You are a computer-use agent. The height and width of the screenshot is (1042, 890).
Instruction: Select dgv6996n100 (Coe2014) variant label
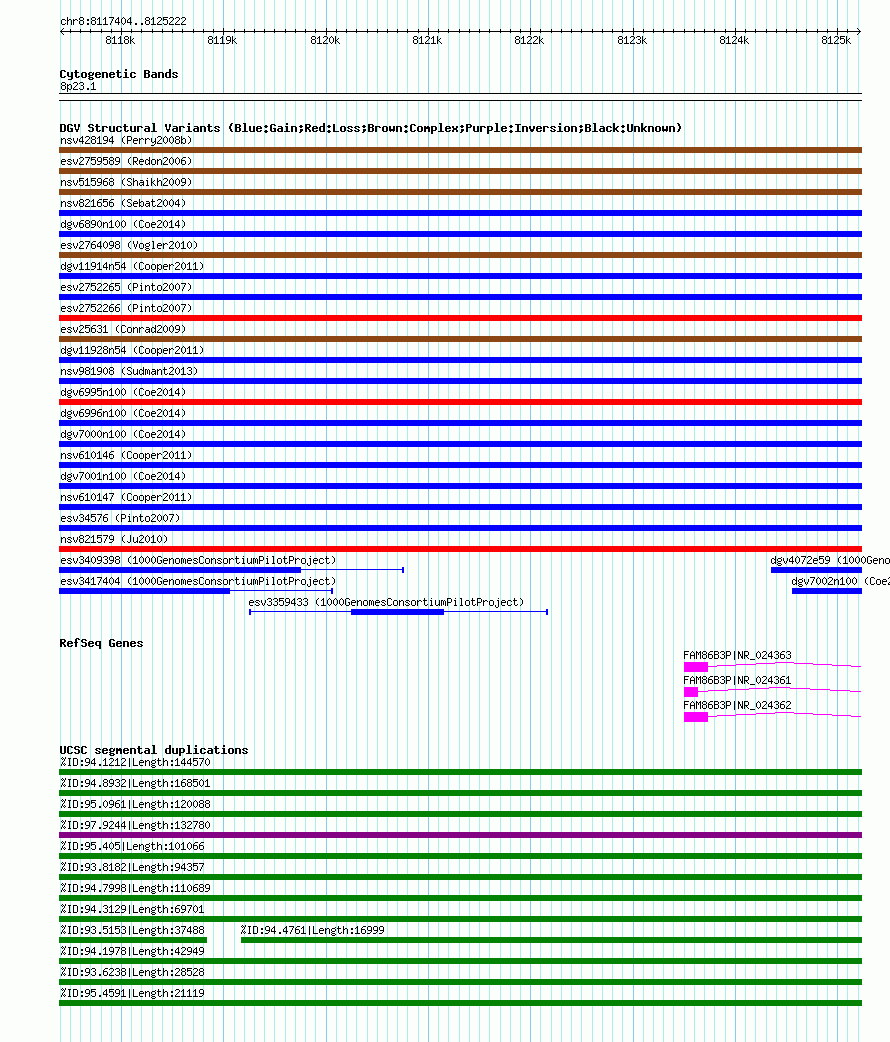tap(123, 413)
